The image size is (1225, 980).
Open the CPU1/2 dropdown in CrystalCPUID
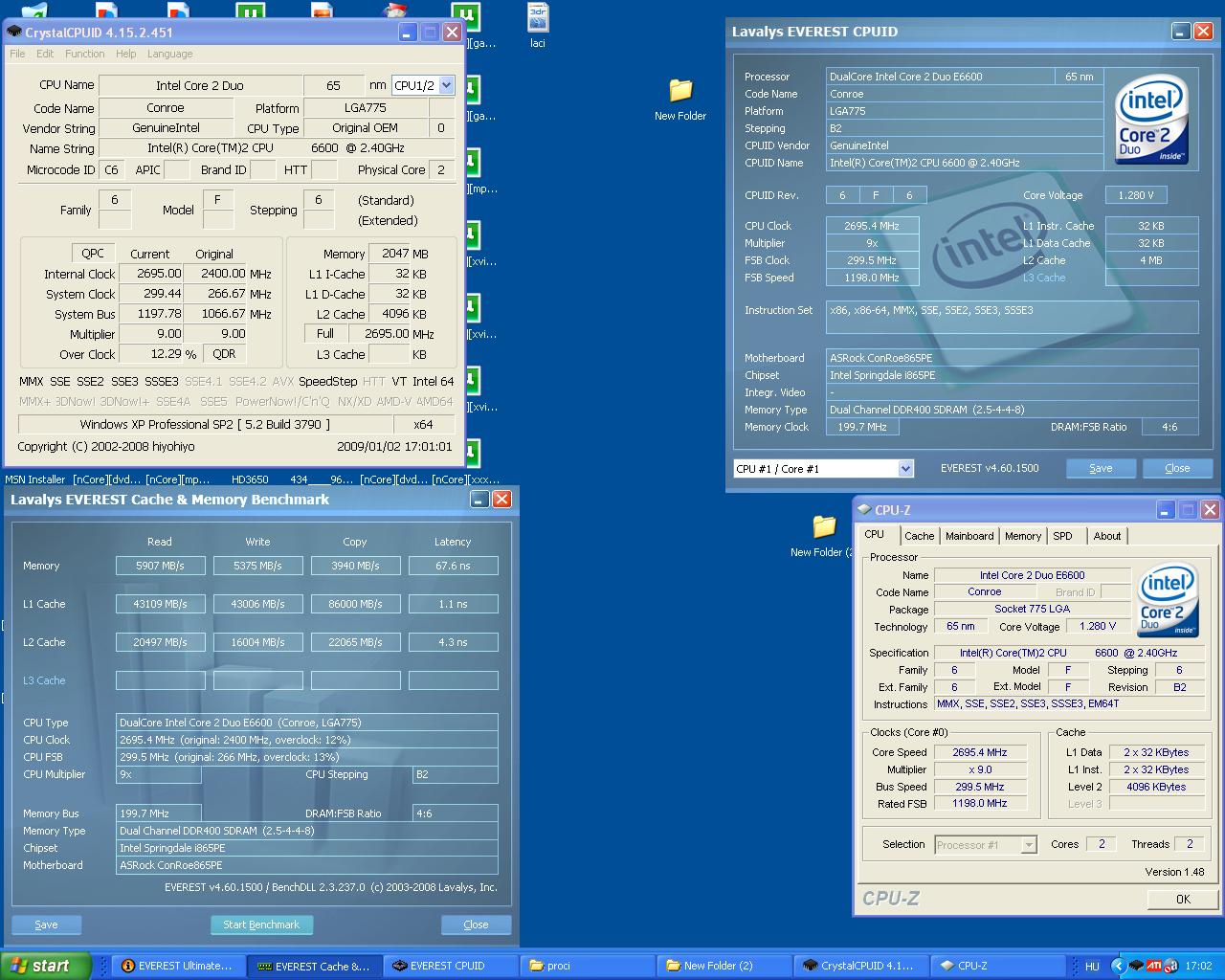[446, 85]
